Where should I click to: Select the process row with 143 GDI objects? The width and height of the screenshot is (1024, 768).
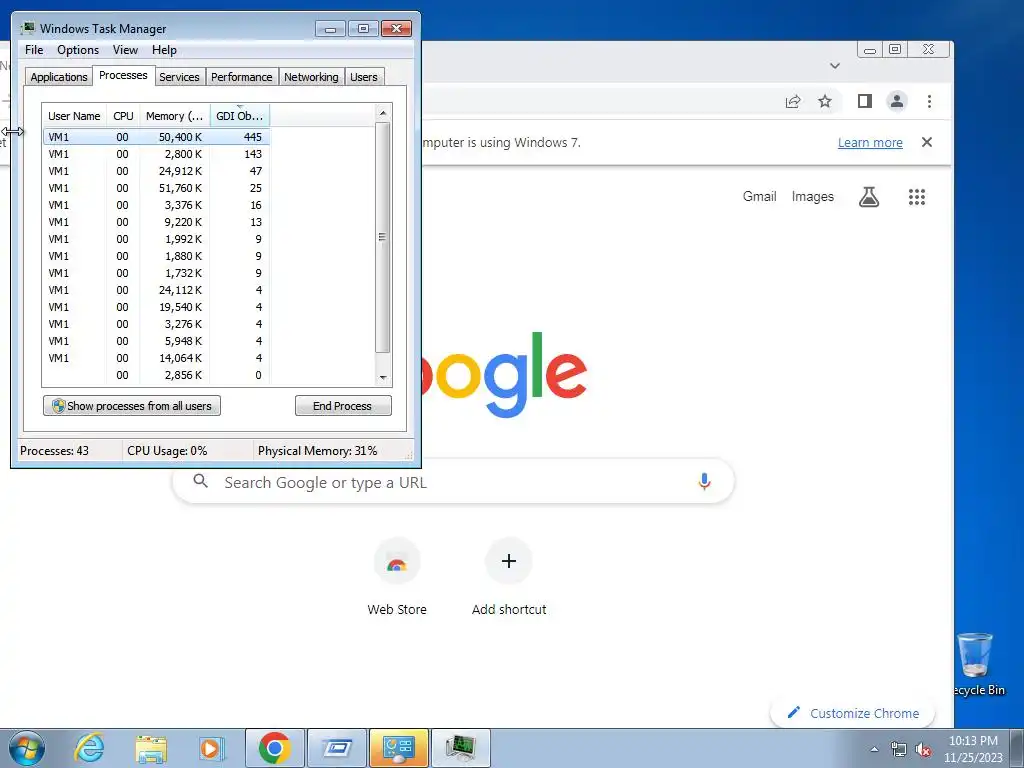pyautogui.click(x=157, y=154)
